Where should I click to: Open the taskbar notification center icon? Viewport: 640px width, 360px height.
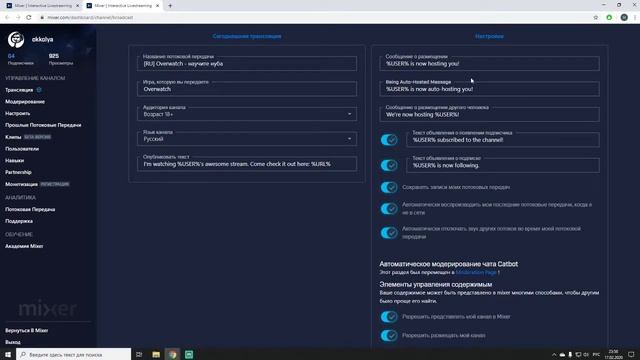click(631, 354)
